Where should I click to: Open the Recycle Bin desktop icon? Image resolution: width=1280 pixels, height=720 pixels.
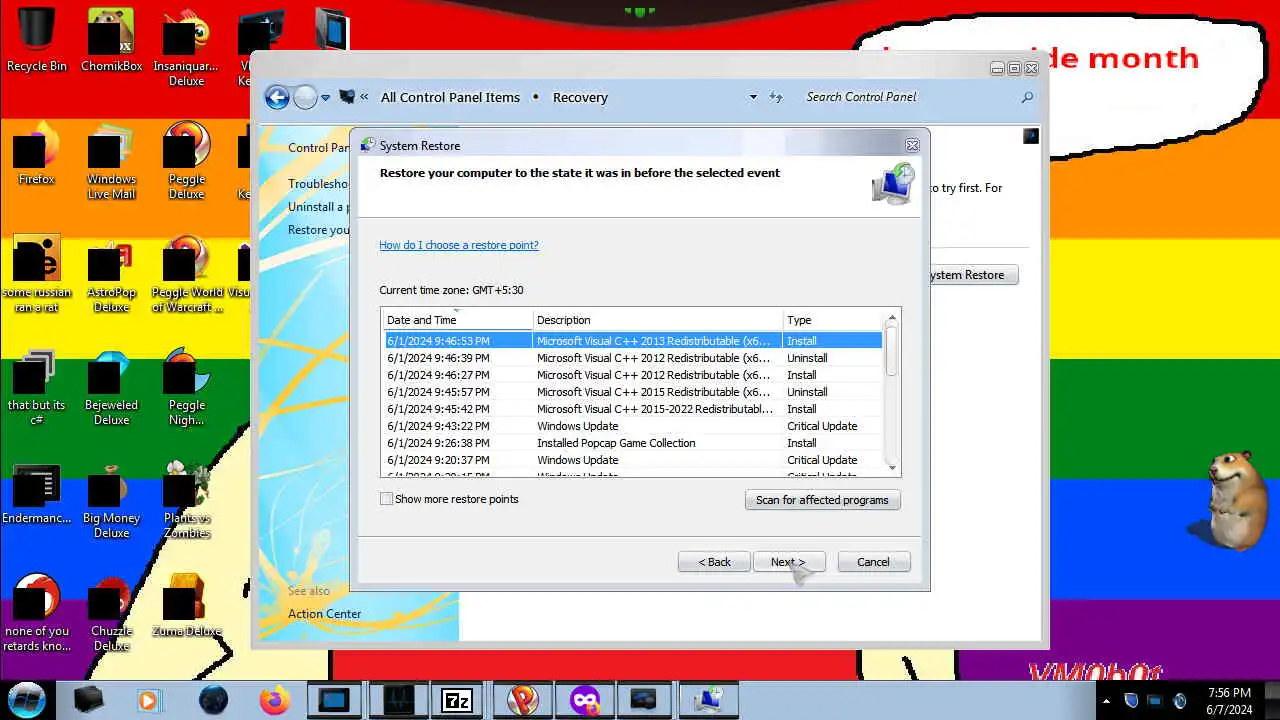[37, 40]
